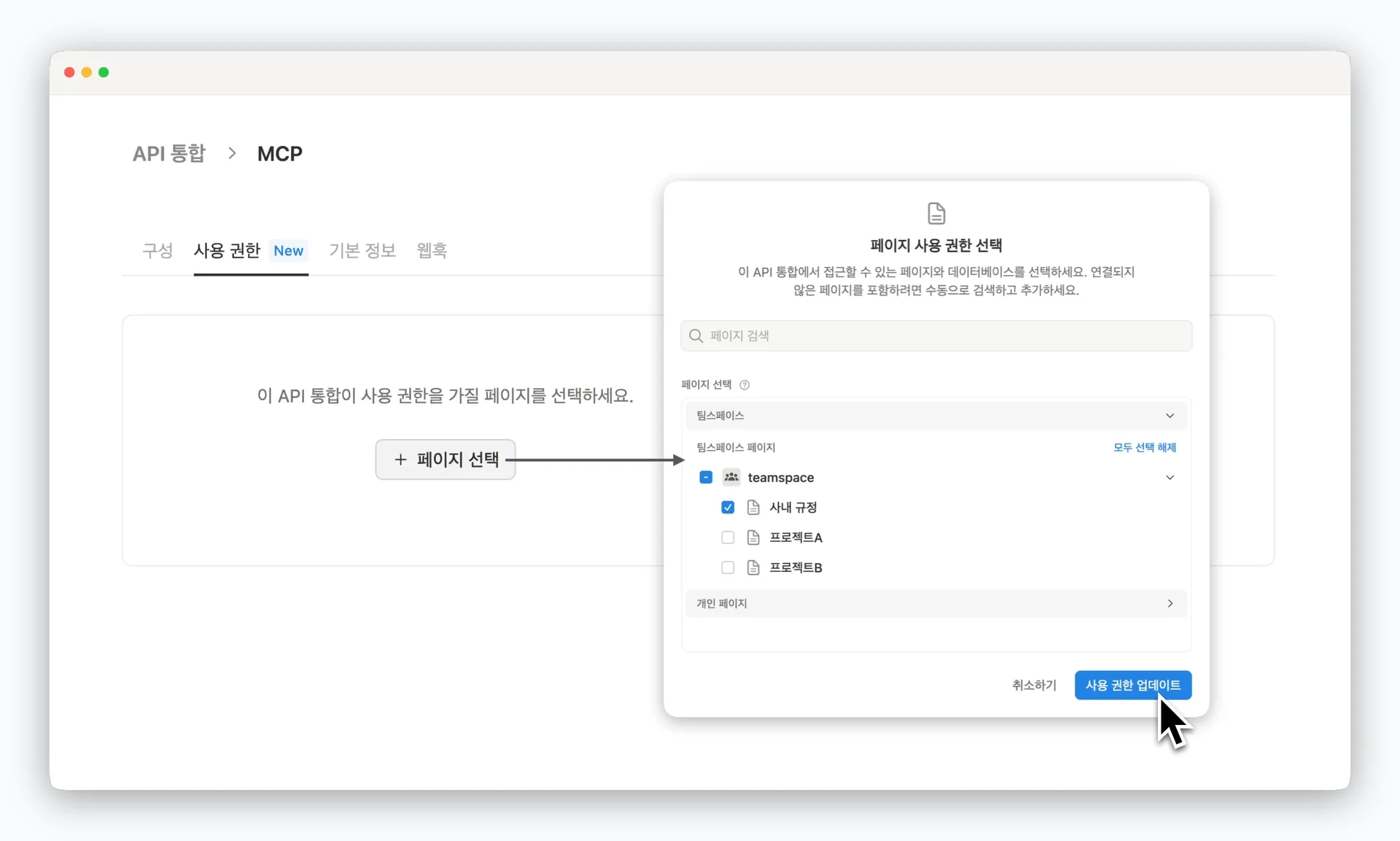Check the 프로젝트A checkbox
1400x841 pixels.
tap(728, 538)
